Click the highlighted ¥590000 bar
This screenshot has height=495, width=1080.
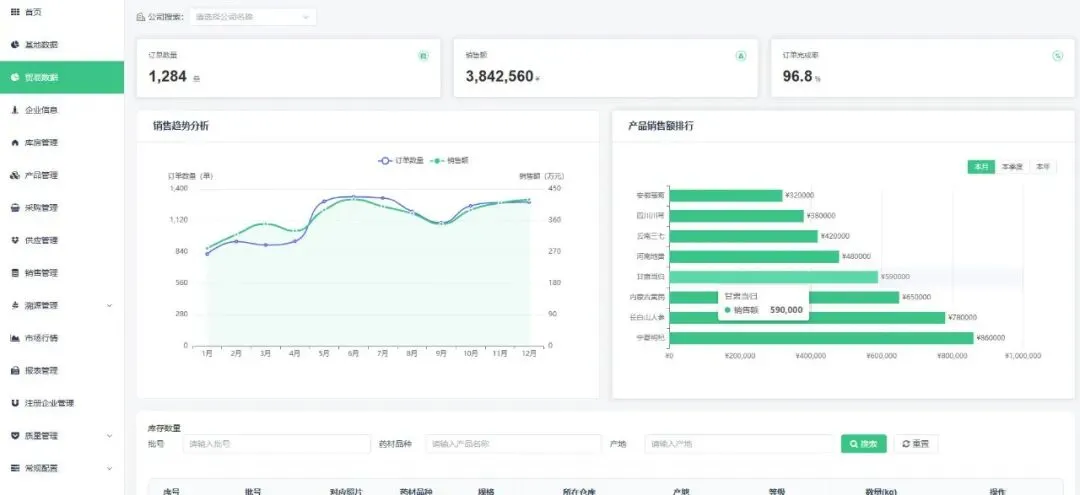pyautogui.click(x=773, y=277)
